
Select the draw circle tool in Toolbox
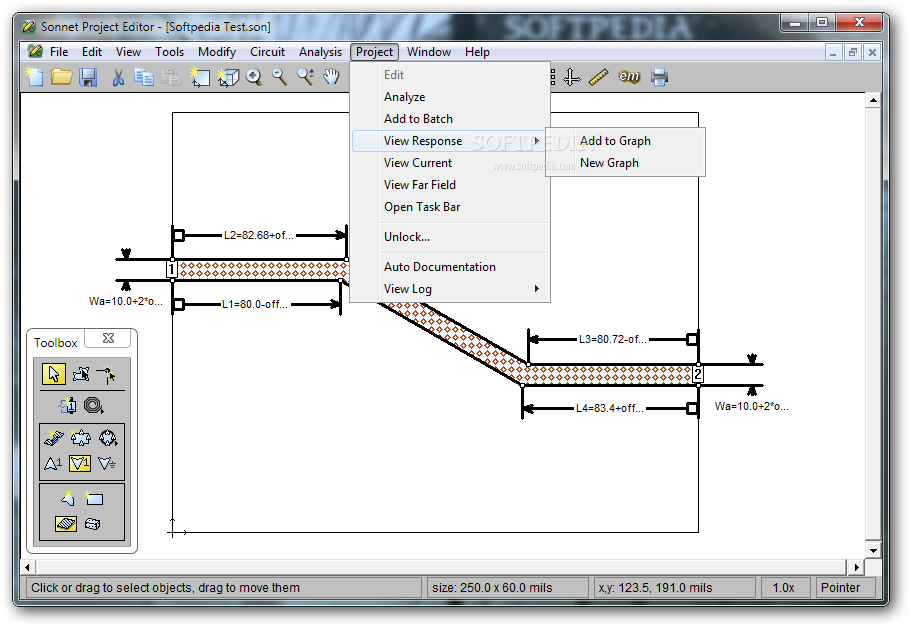coord(107,437)
